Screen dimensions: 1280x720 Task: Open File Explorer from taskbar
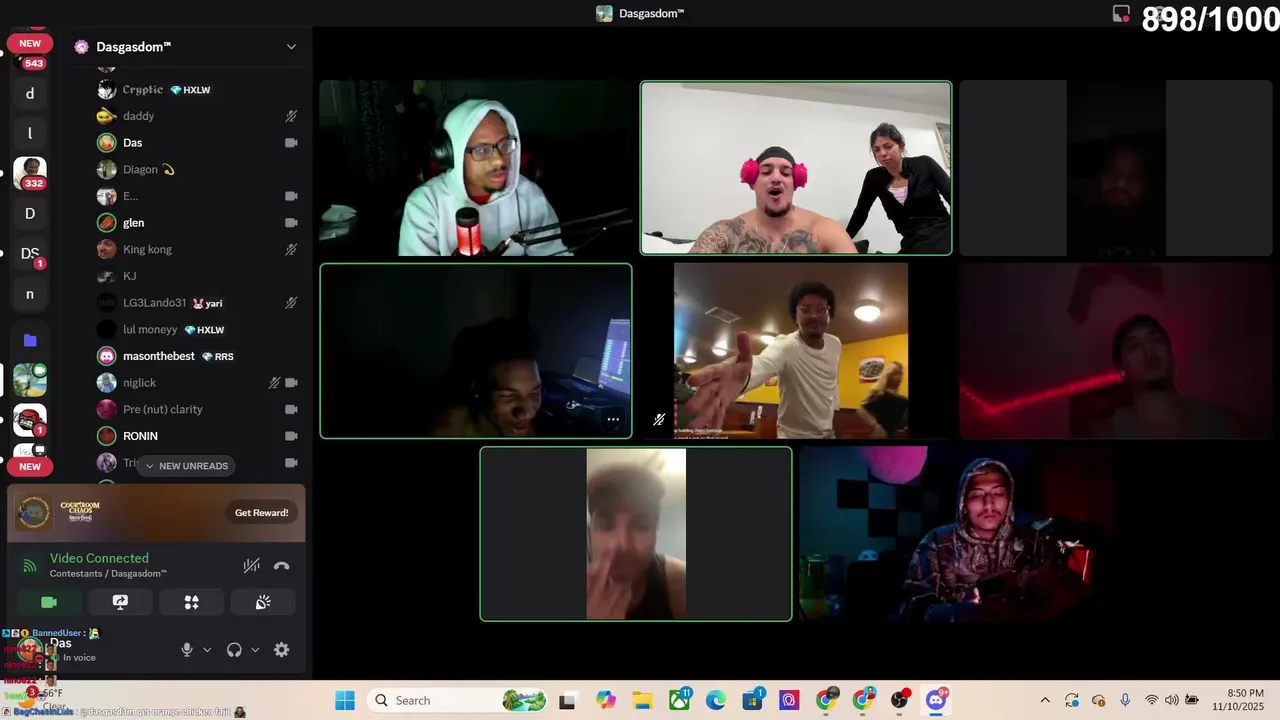pyautogui.click(x=641, y=700)
